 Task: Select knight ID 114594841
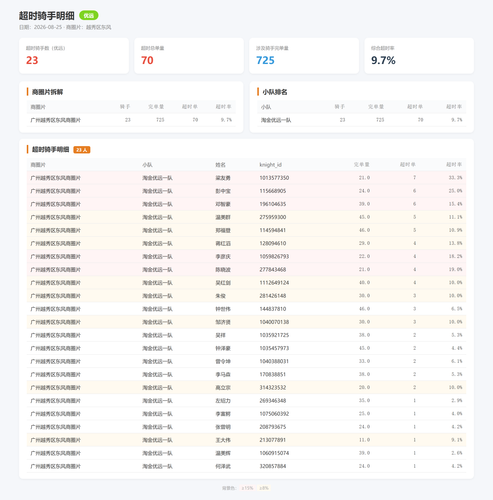(x=273, y=230)
